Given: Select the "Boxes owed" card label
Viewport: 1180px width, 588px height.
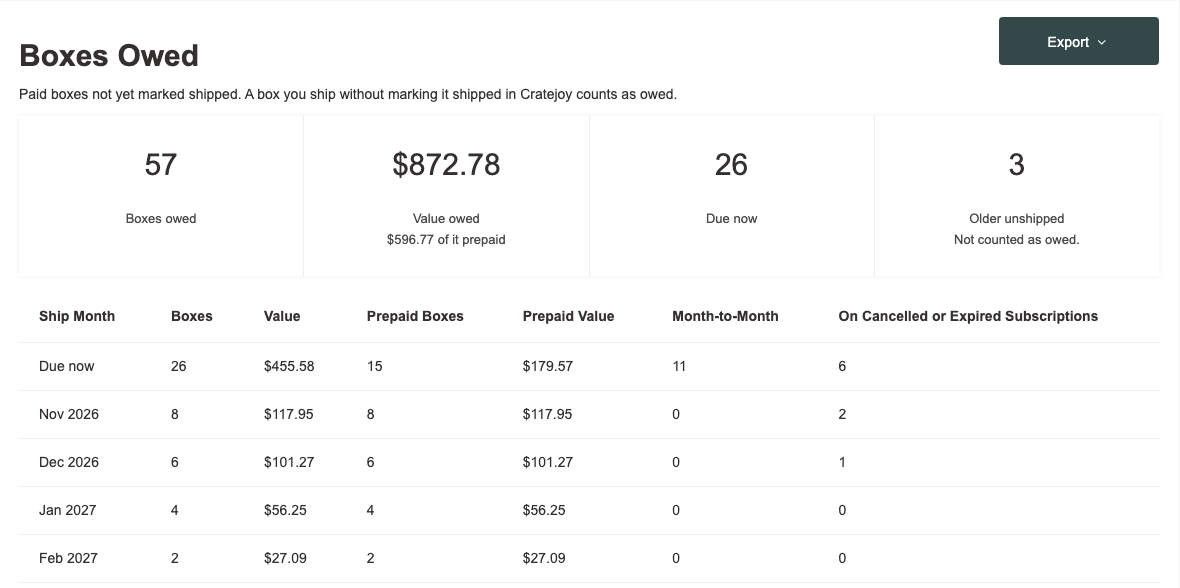Looking at the screenshot, I should point(161,219).
